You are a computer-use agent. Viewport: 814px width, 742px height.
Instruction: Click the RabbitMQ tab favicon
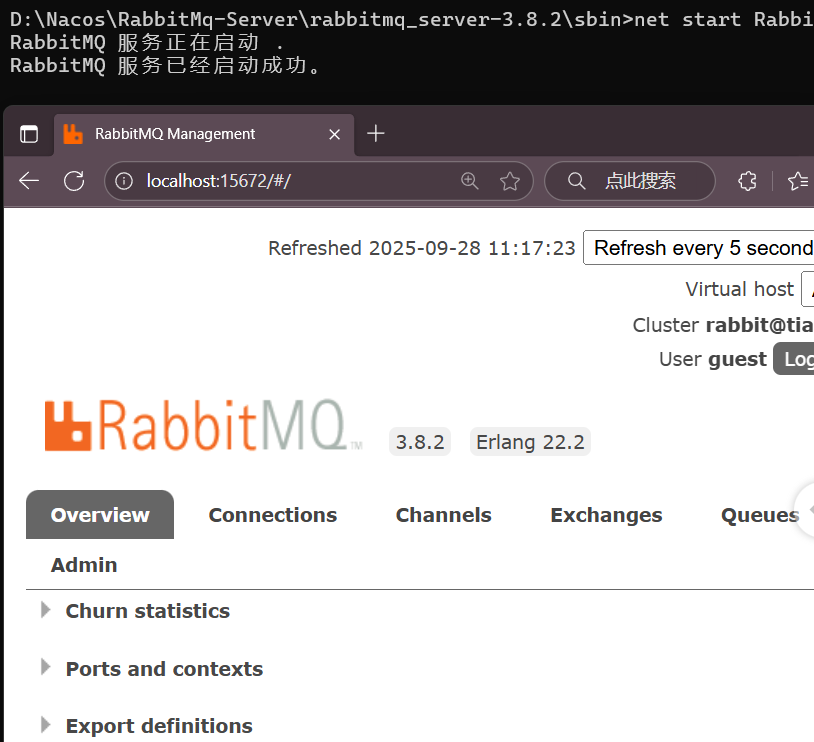click(x=73, y=134)
